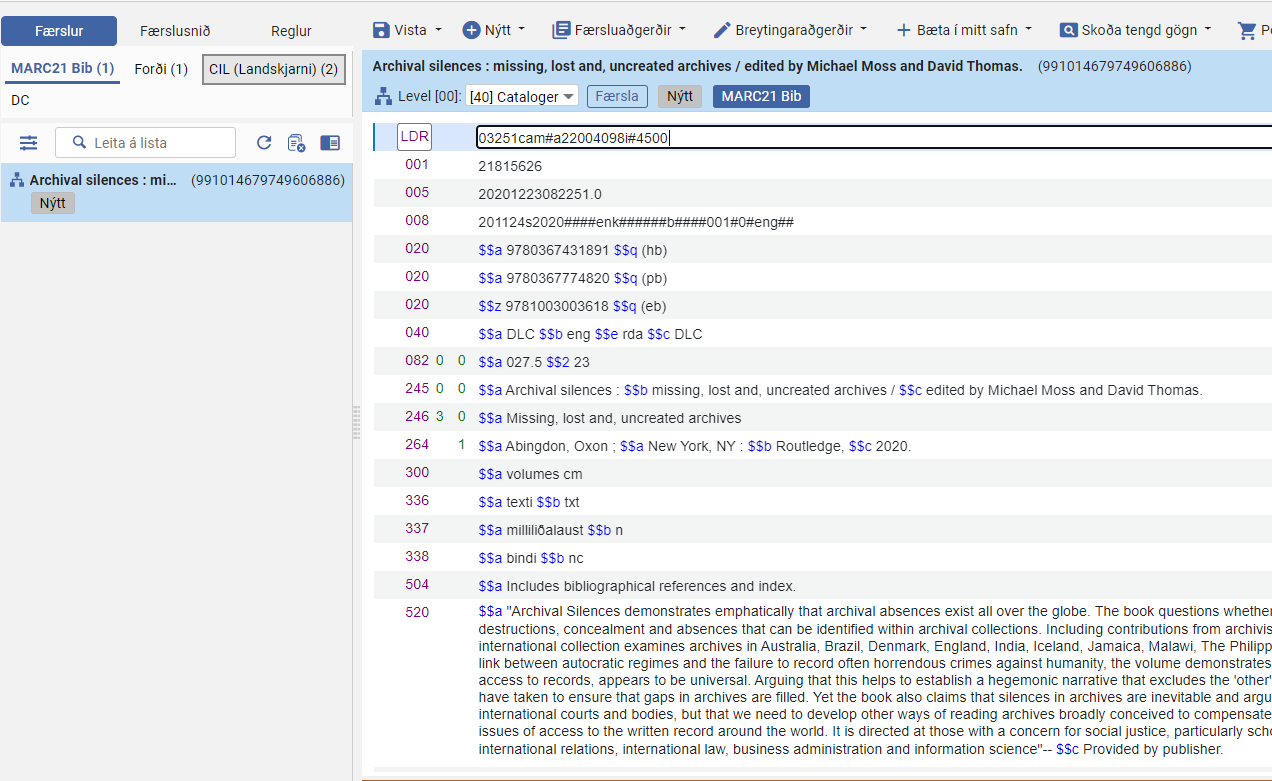The height and width of the screenshot is (781, 1272).
Task: Click the close-all-records icon beside refresh
Action: click(x=296, y=143)
